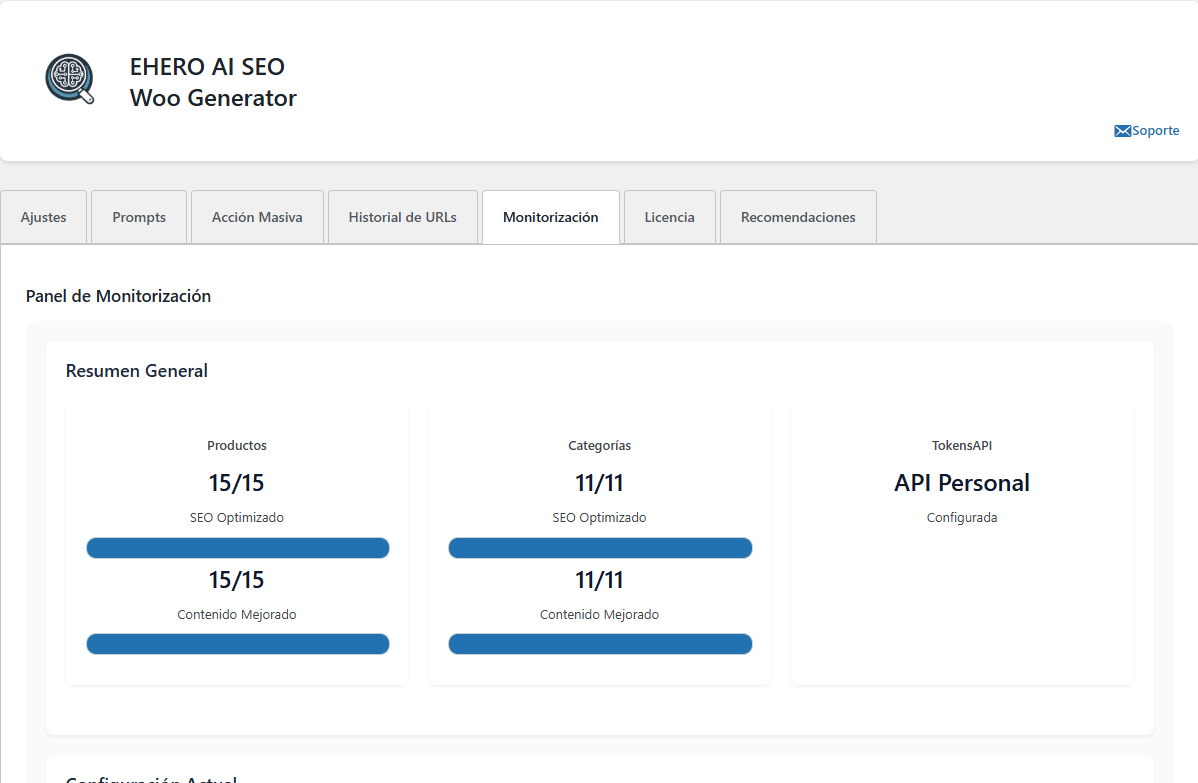Click the Productos Contenido Mejorado progress bar

237,644
